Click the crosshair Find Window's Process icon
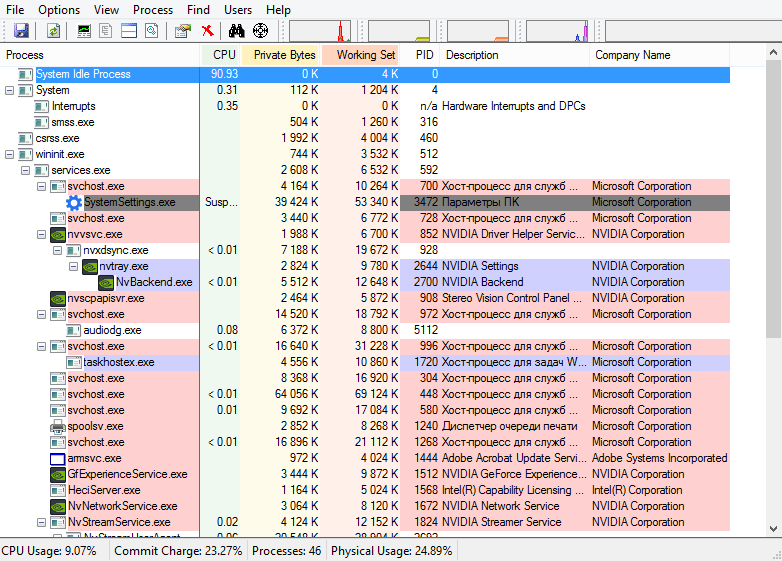 tap(260, 31)
